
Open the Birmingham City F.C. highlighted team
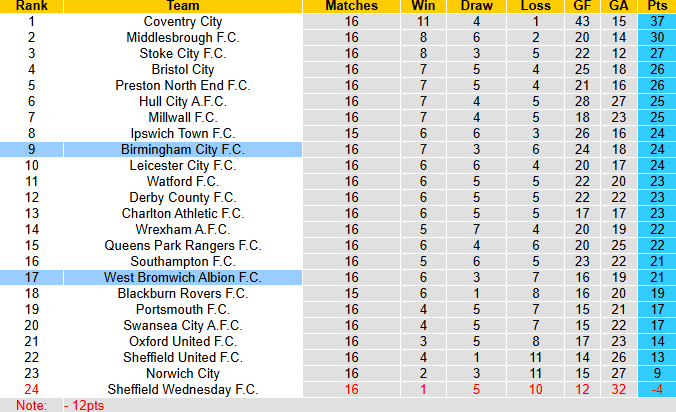[x=183, y=149]
